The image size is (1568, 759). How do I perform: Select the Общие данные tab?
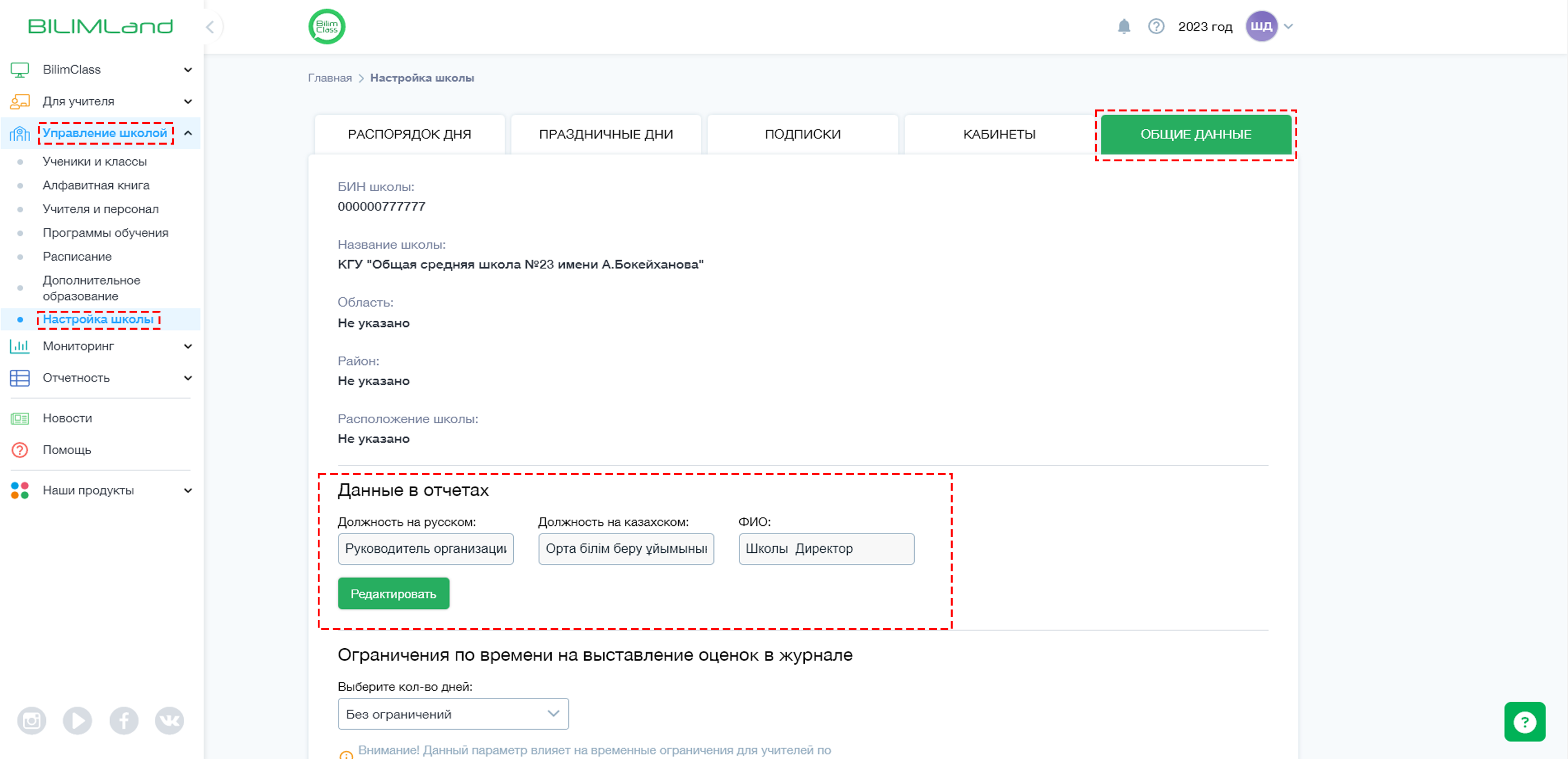1196,134
